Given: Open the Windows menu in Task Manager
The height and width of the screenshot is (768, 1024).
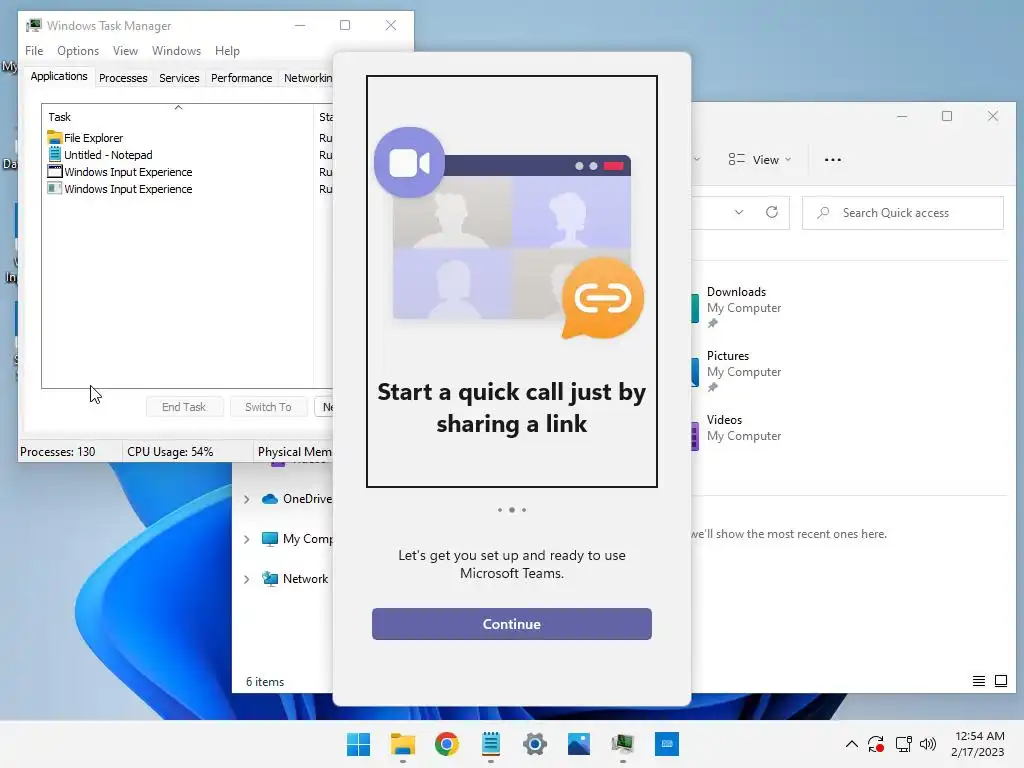Looking at the screenshot, I should click(176, 51).
